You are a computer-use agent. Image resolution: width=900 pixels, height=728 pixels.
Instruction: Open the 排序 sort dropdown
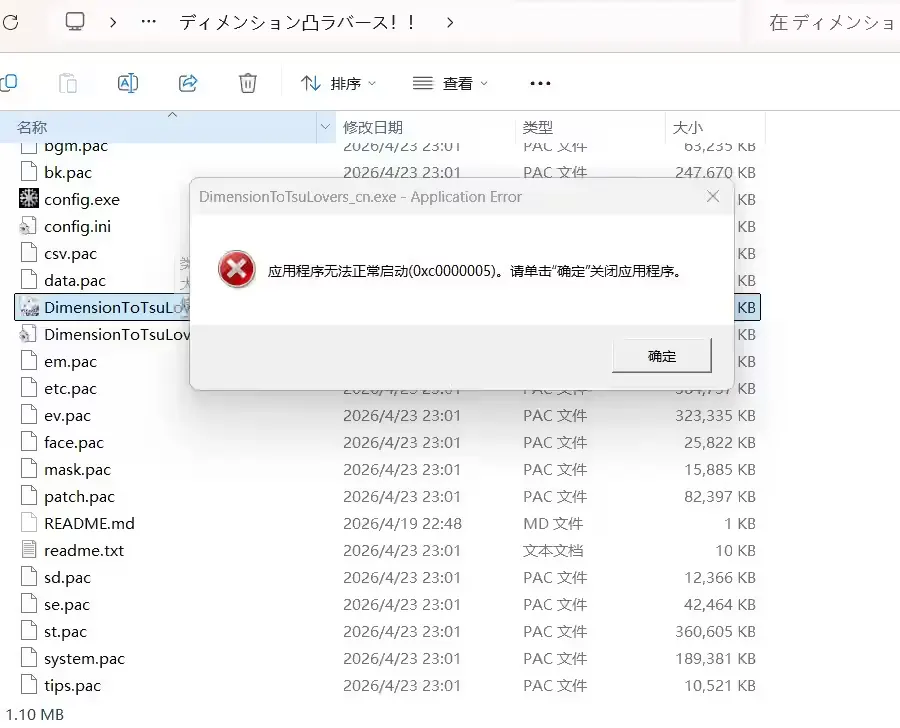click(339, 84)
